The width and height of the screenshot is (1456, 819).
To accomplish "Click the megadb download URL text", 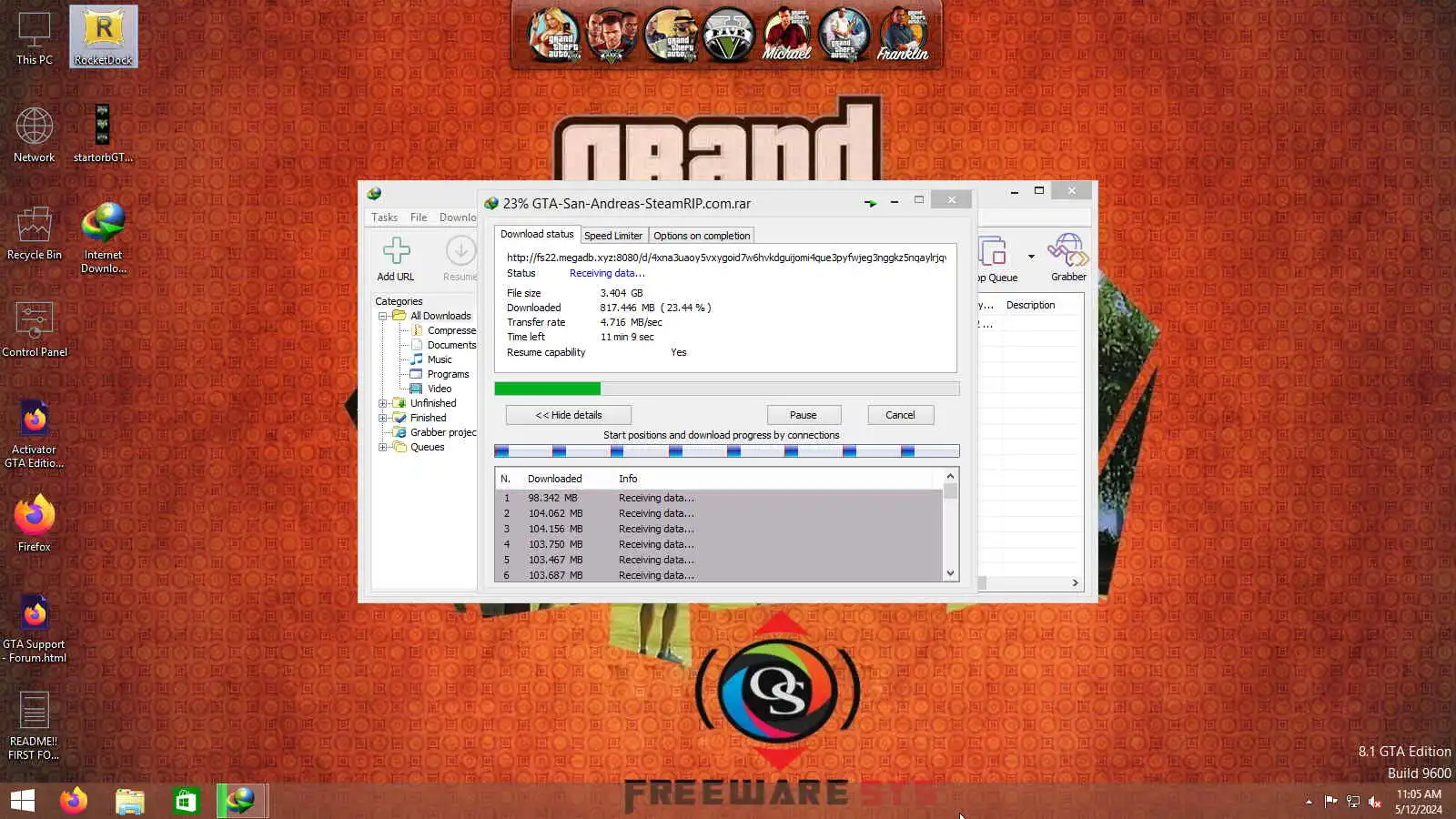I will [726, 258].
